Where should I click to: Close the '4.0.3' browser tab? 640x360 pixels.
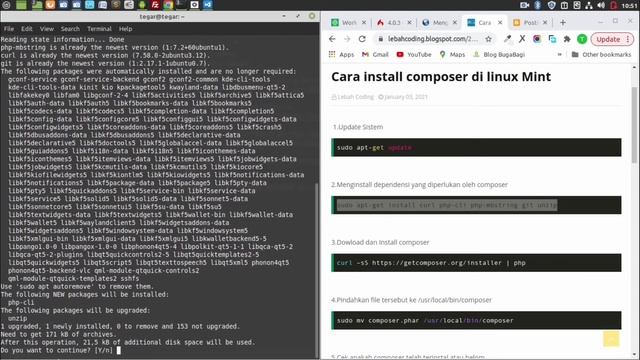(409, 22)
